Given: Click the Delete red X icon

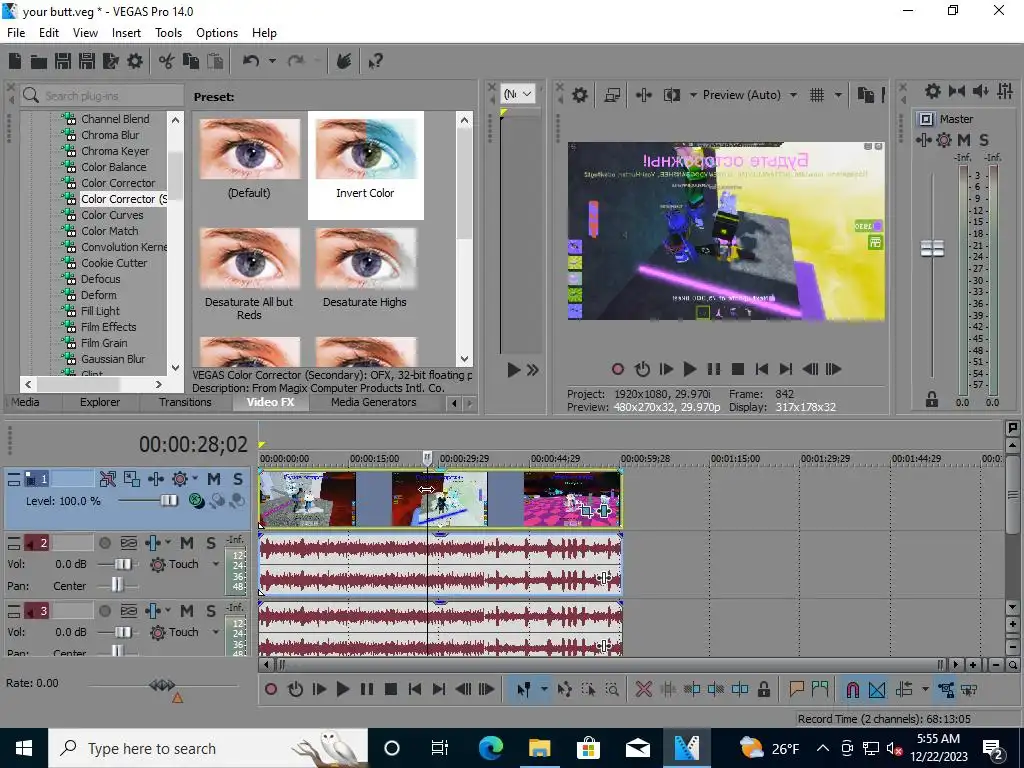Looking at the screenshot, I should coord(643,689).
